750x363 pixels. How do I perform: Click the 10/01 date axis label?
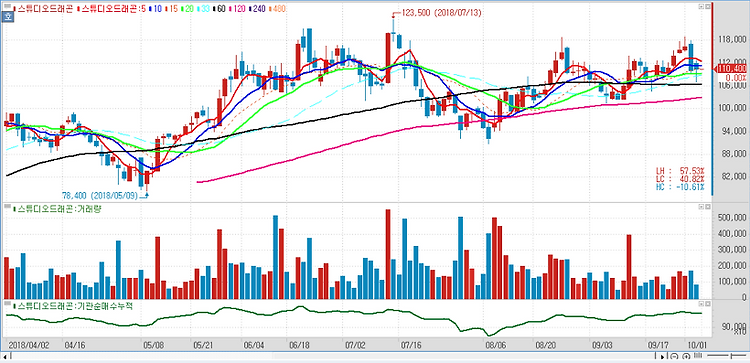(x=696, y=344)
